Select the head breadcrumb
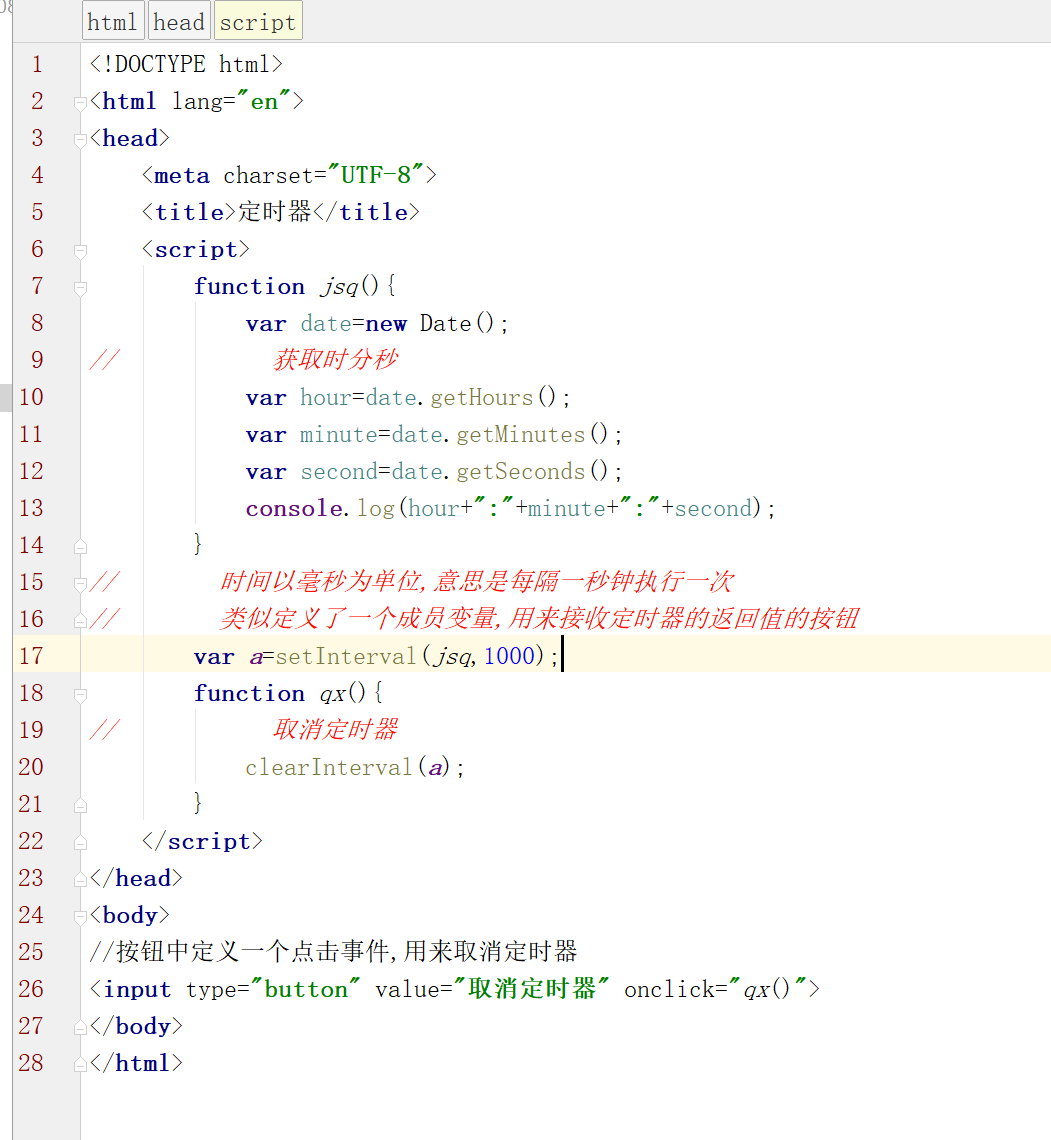1051x1140 pixels. (x=179, y=22)
